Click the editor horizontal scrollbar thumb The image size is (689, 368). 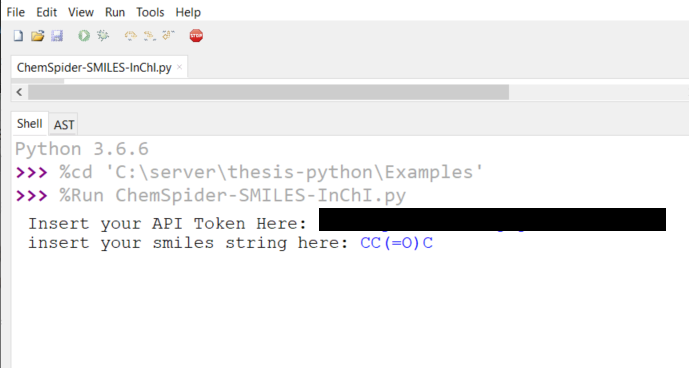click(268, 92)
